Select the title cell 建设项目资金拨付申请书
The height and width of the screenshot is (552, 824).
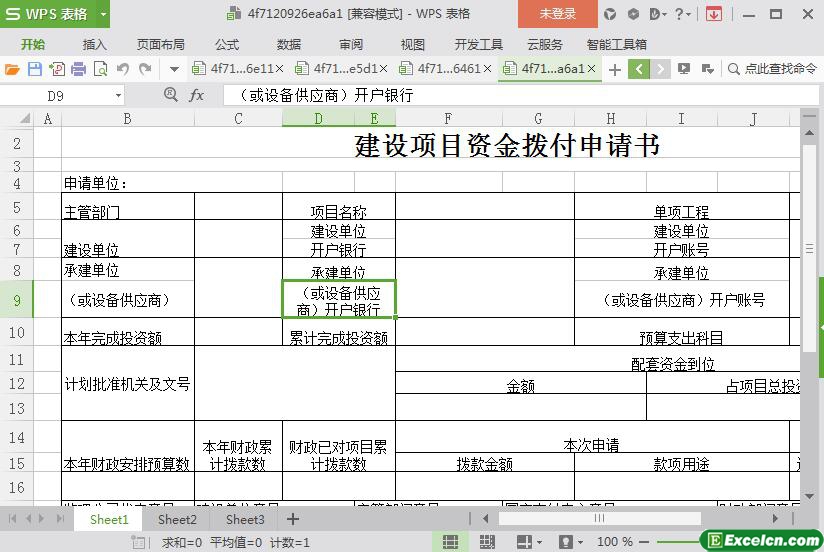click(x=507, y=146)
